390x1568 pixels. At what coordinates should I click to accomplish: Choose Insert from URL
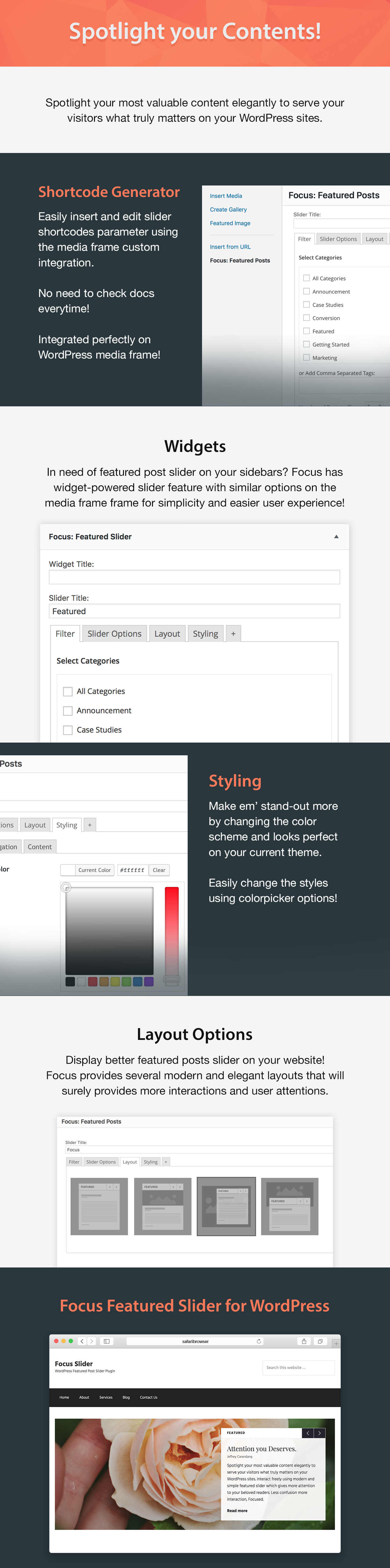tap(230, 247)
